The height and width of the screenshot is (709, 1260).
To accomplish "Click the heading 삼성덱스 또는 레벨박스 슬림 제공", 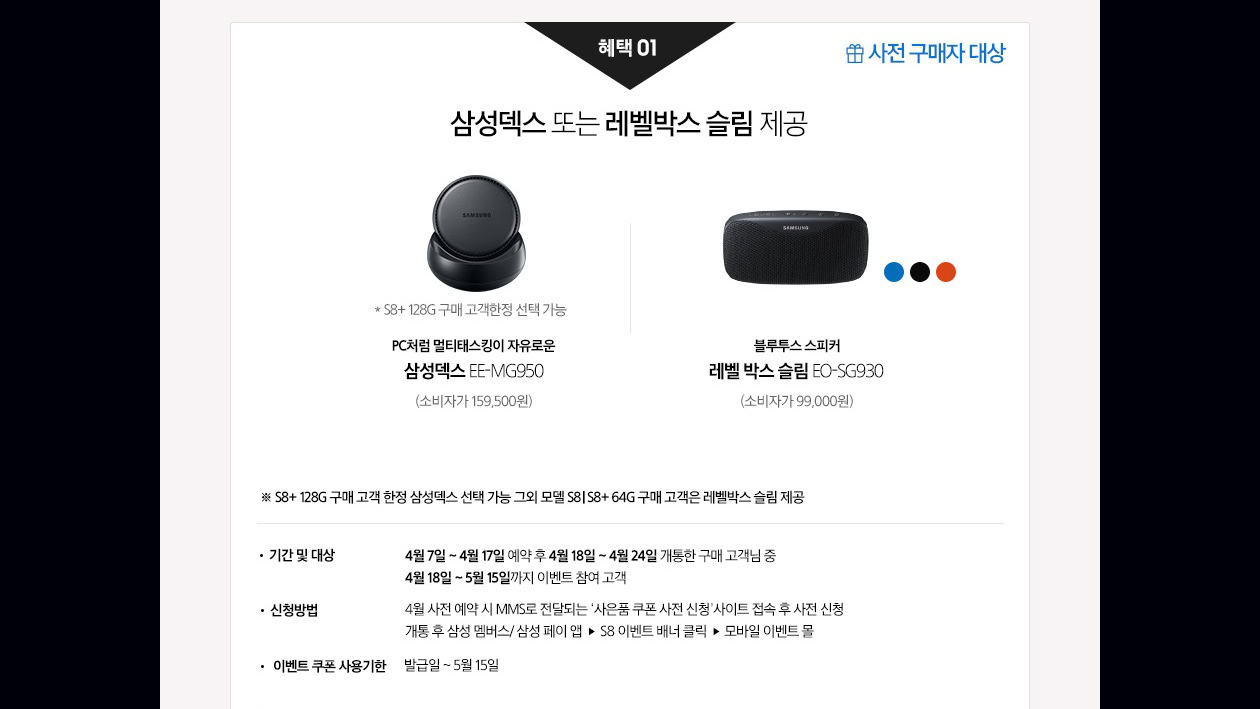I will coord(629,124).
